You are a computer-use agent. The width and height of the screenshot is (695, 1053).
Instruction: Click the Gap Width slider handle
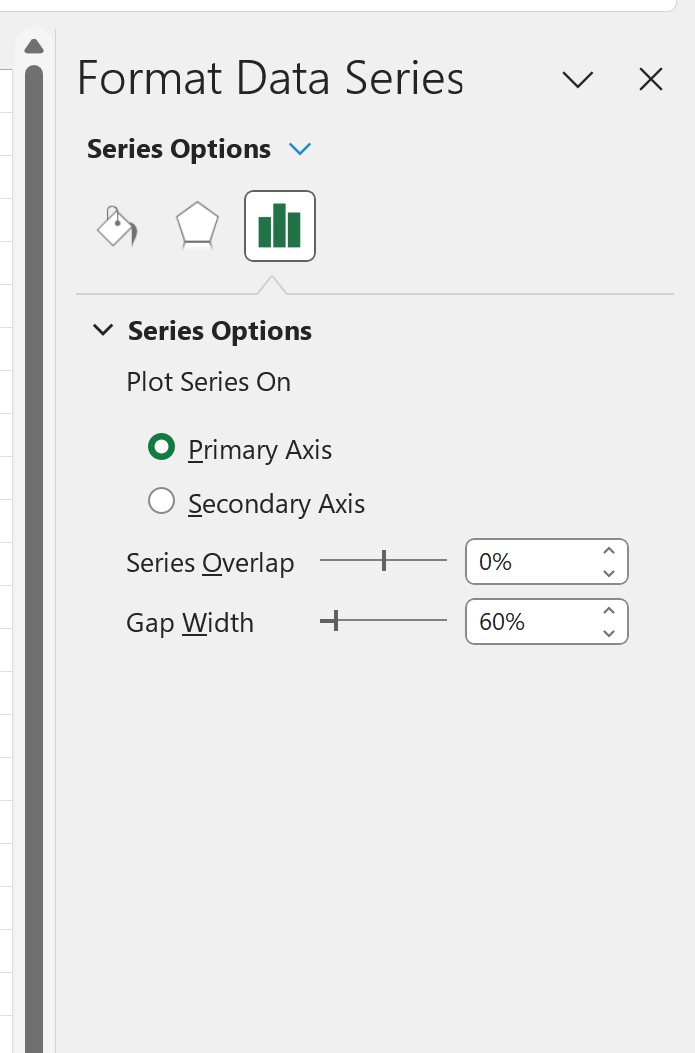point(335,621)
